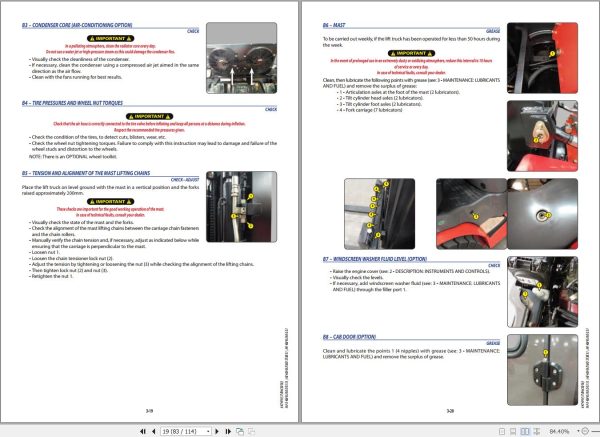This screenshot has width=600, height=437.
Task: Click the 'Loosen nut 1.' line
Action: [x=44, y=252]
